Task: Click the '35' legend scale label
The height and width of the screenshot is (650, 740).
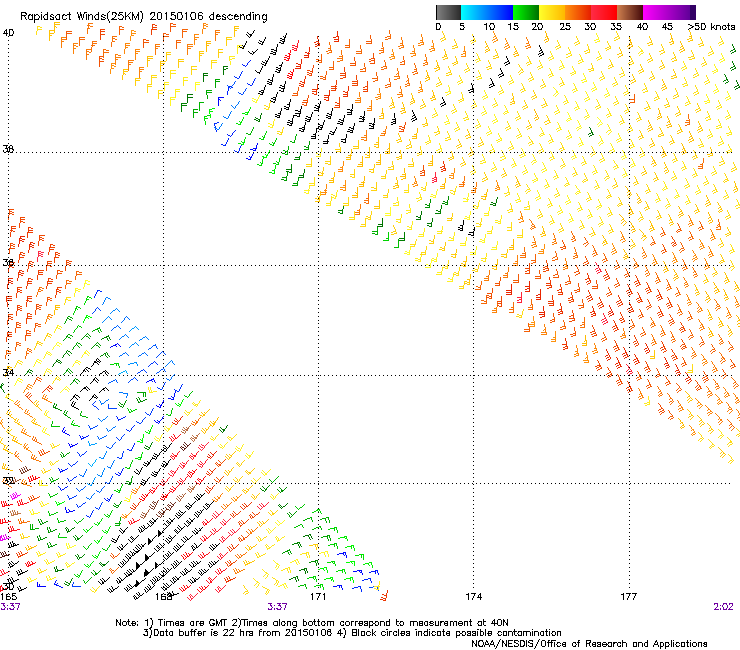Action: (x=616, y=27)
